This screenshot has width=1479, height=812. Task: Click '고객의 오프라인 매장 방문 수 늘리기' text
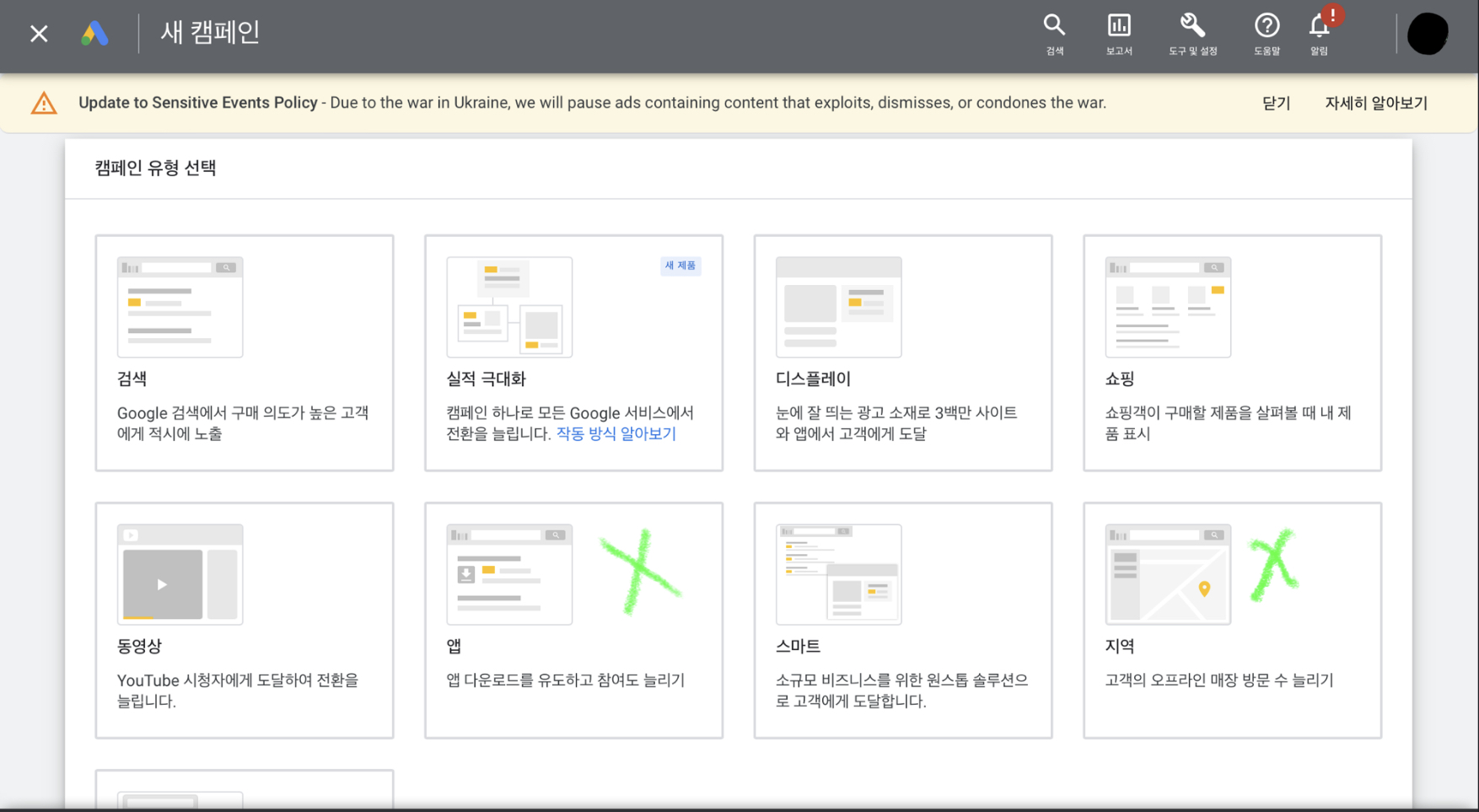tap(1219, 680)
